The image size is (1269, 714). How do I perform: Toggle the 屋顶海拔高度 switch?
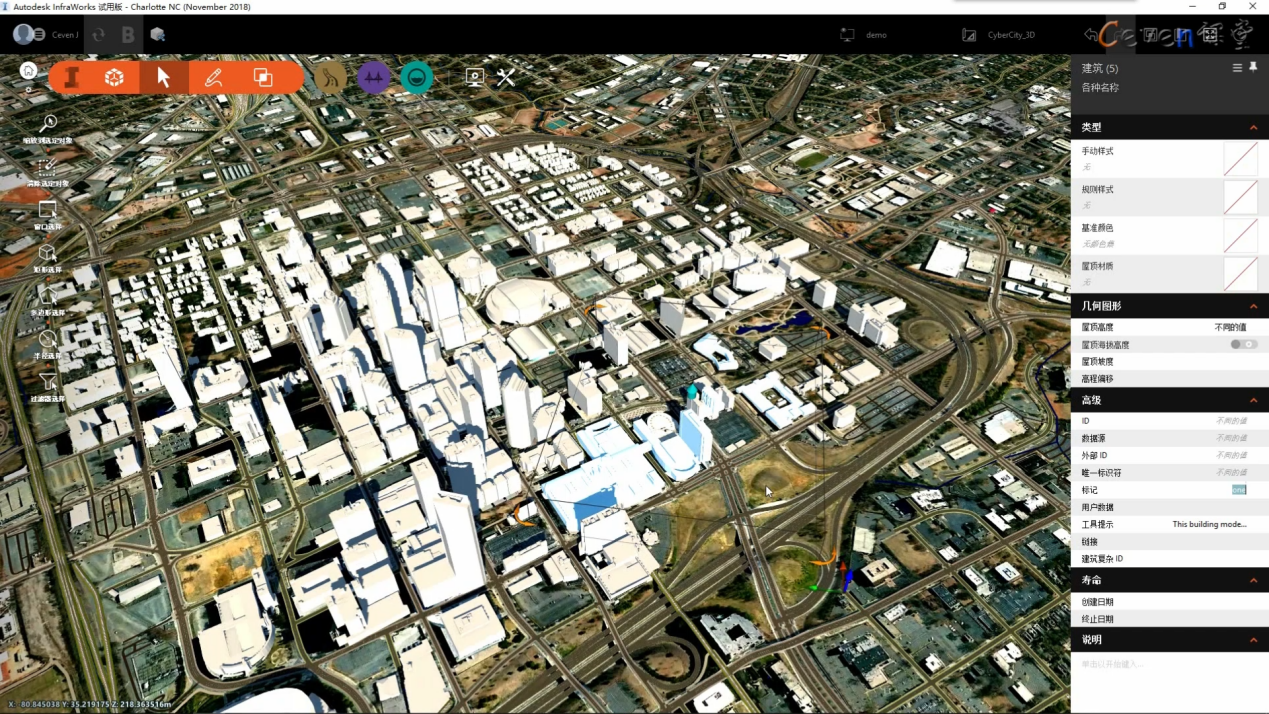(x=1244, y=344)
